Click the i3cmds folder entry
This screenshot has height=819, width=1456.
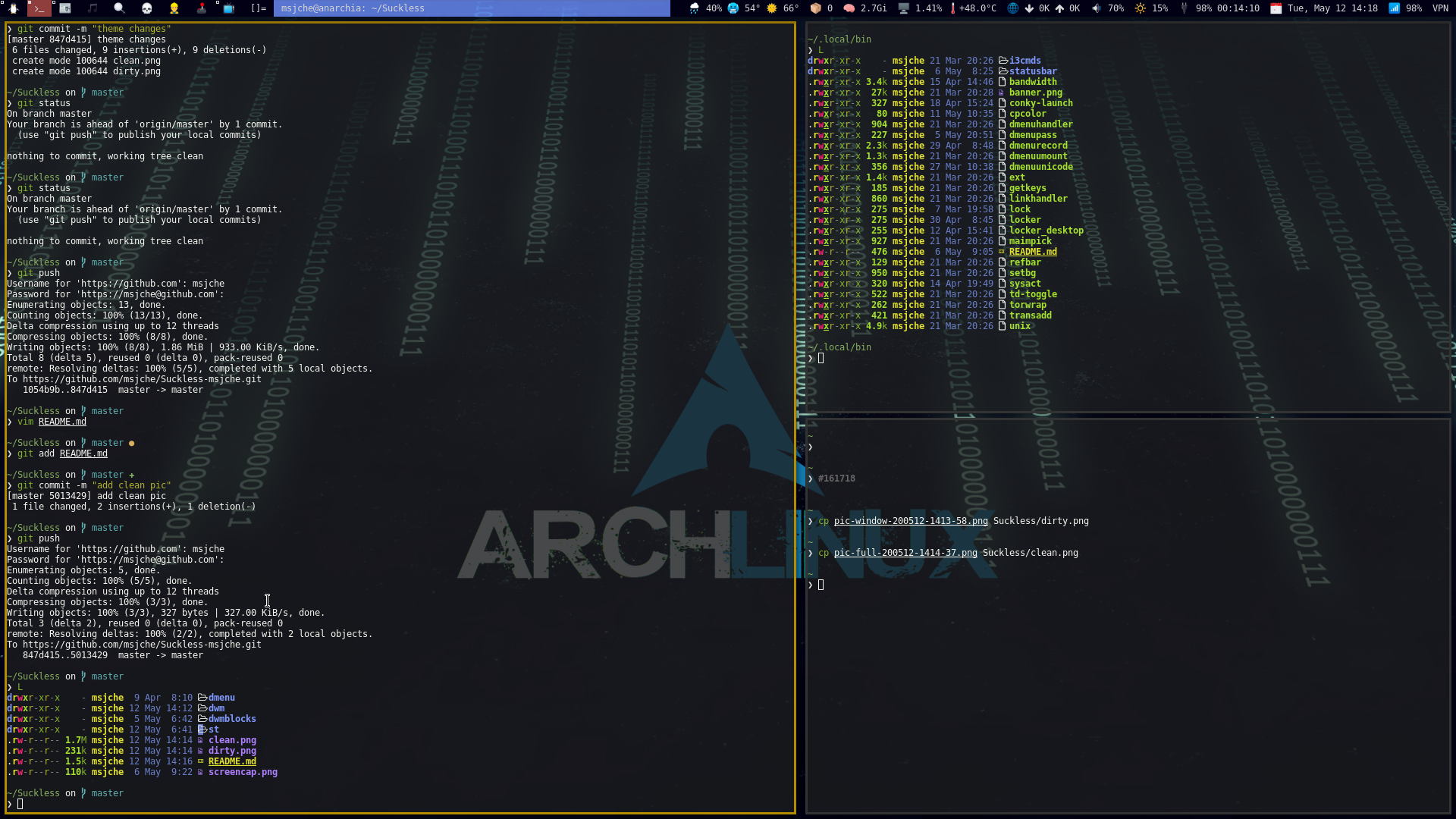pyautogui.click(x=1025, y=61)
